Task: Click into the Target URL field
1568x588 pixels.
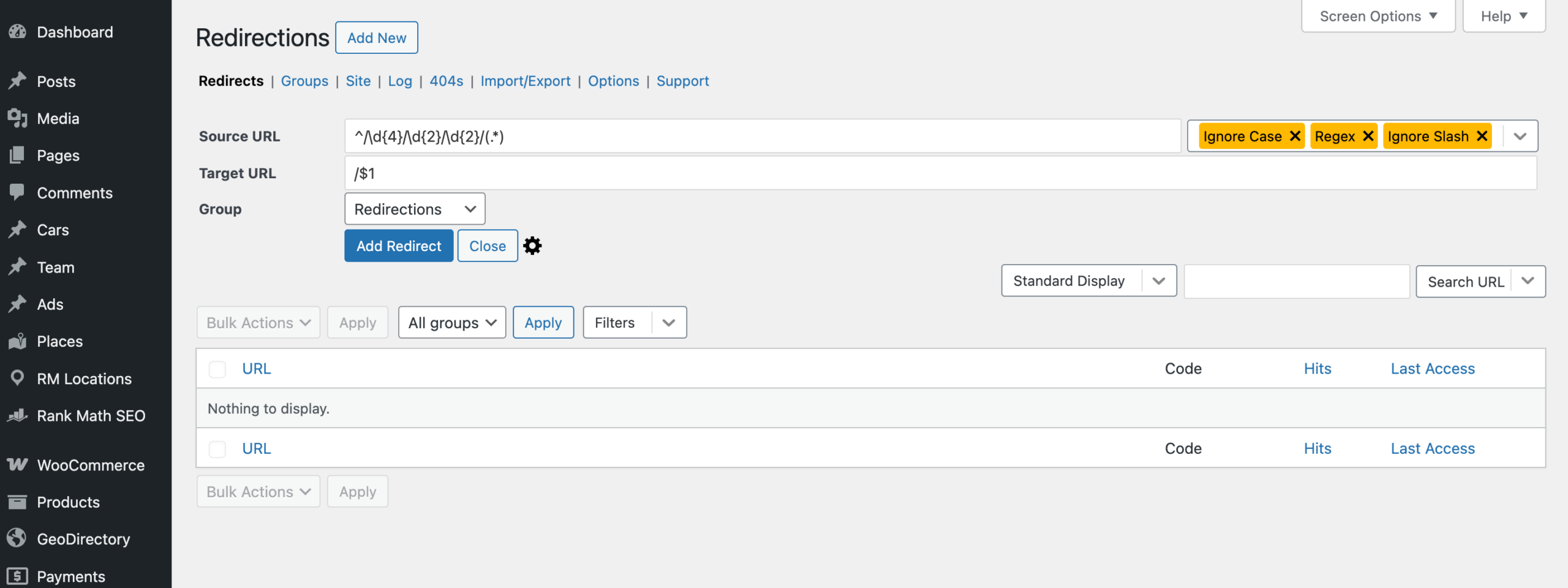Action: [x=940, y=173]
